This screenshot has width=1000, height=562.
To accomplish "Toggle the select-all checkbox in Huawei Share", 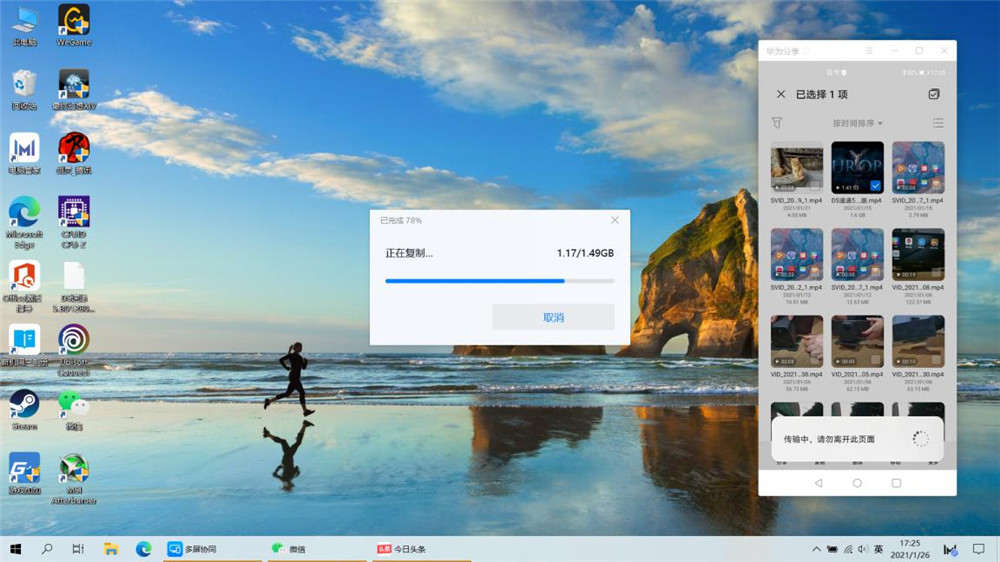I will point(934,94).
